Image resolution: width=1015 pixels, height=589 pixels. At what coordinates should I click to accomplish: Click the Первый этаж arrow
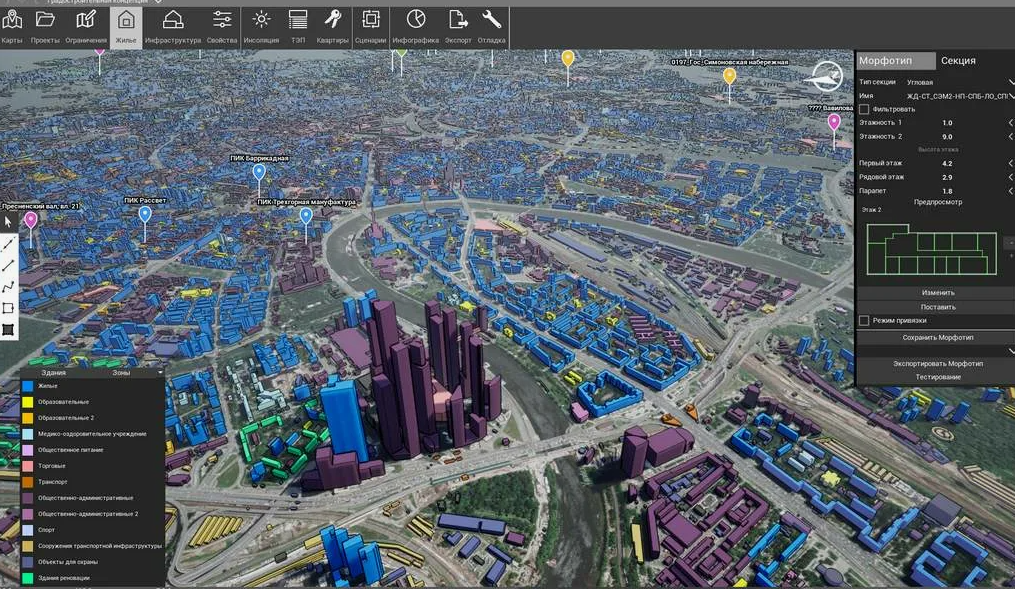pyautogui.click(x=1010, y=163)
